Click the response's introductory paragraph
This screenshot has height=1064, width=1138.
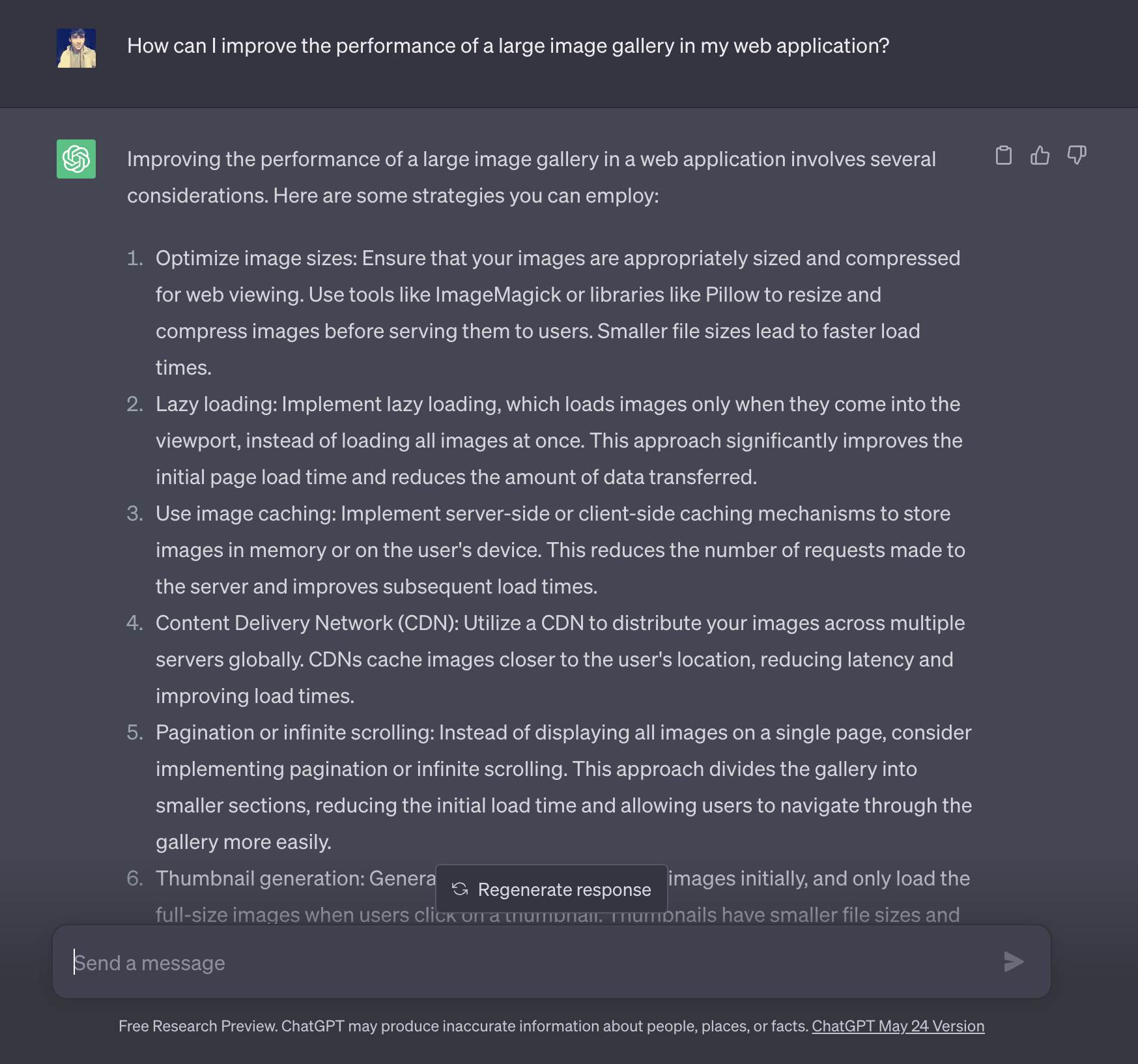[x=531, y=177]
